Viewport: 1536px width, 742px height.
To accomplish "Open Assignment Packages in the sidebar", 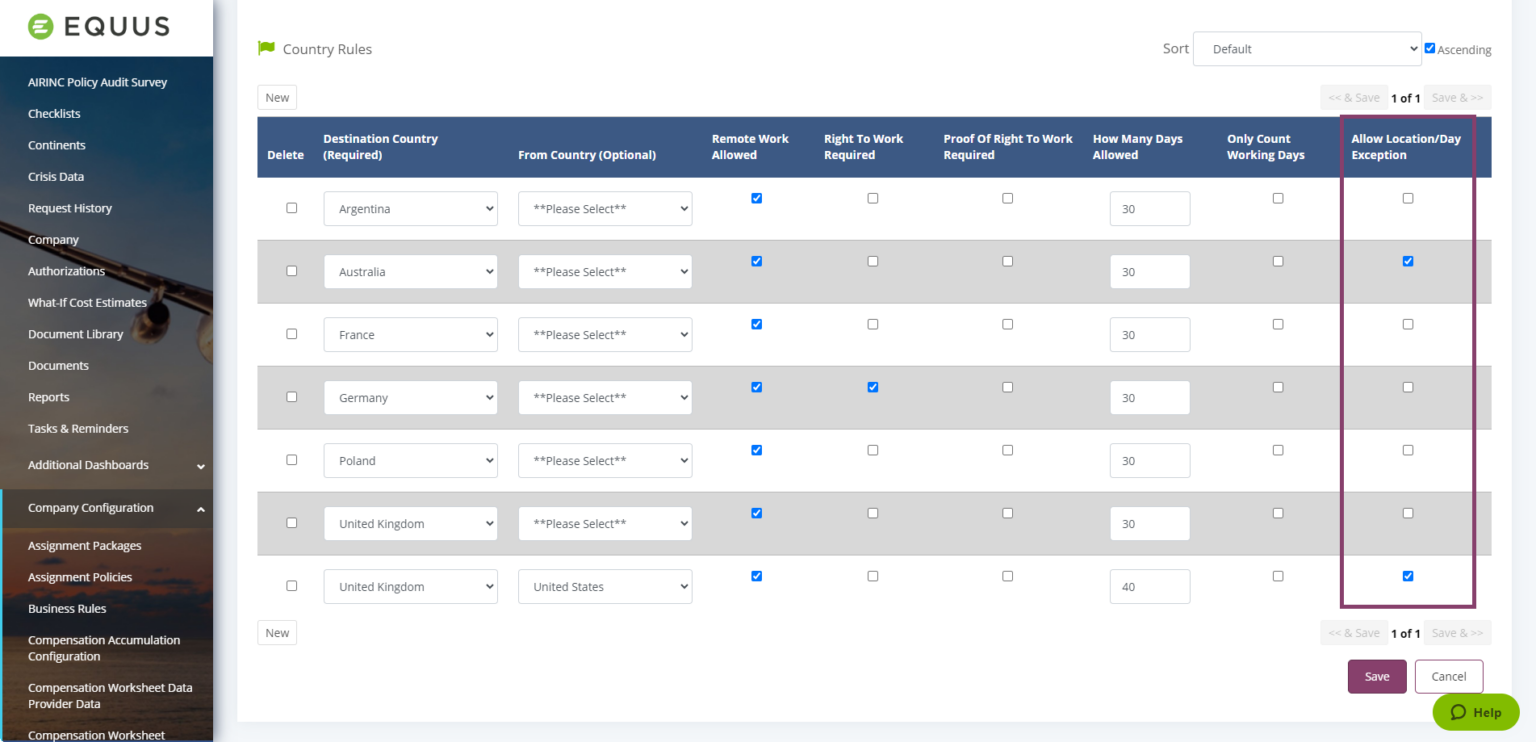I will pyautogui.click(x=85, y=546).
